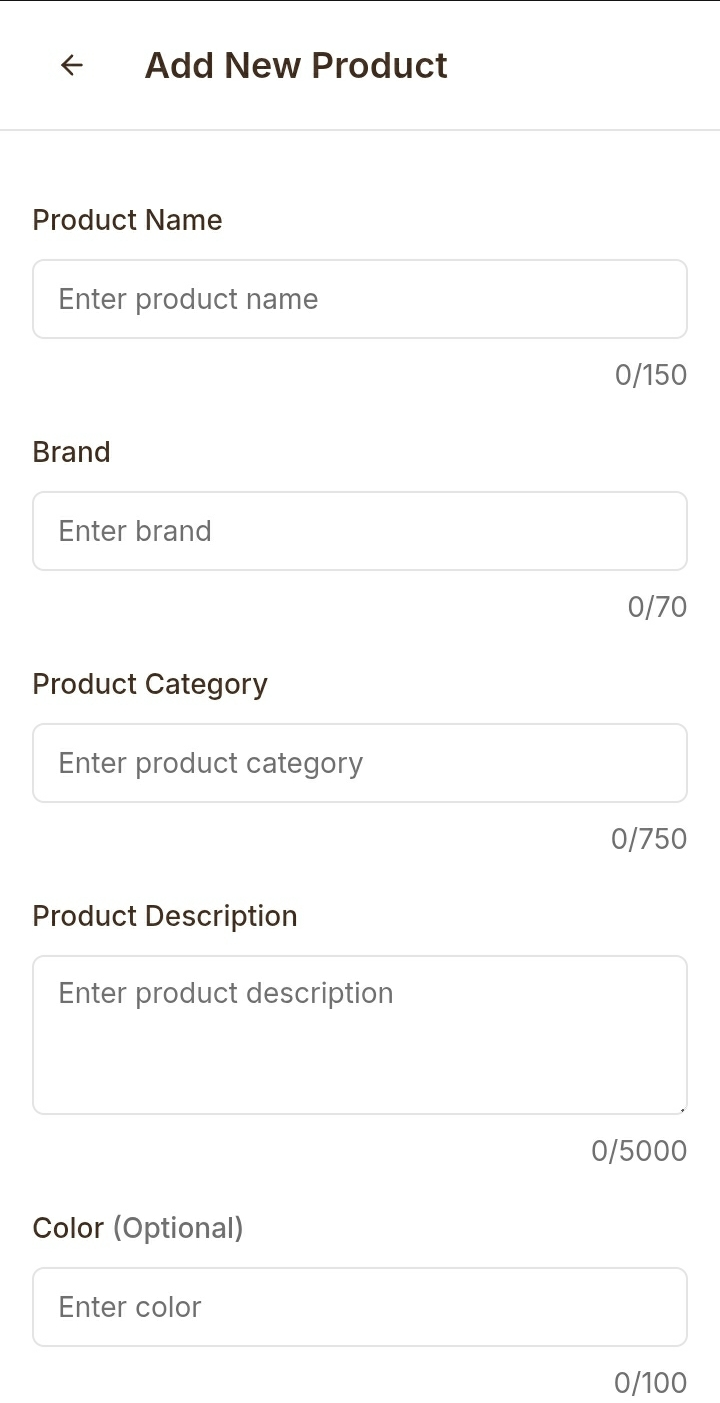Click the 0/150 character counter
The image size is (720, 1403).
pos(651,375)
